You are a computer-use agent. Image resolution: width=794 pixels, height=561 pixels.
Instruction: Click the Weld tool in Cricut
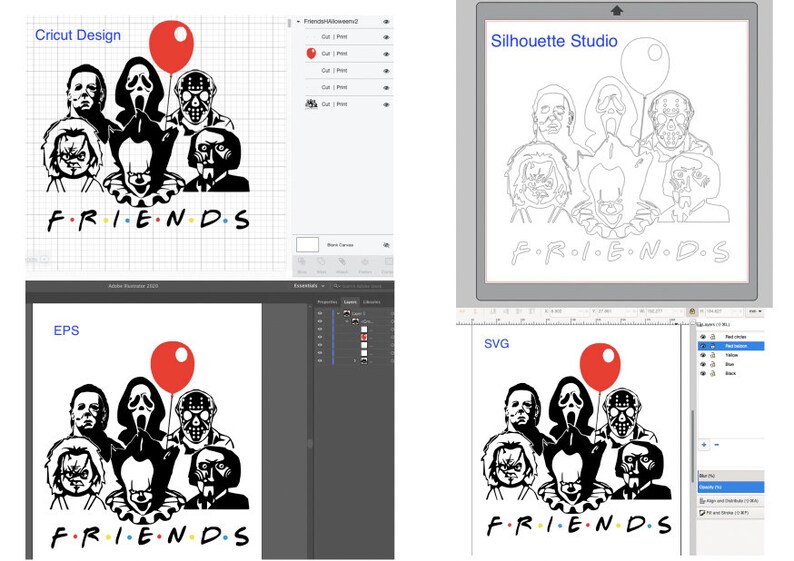[322, 265]
